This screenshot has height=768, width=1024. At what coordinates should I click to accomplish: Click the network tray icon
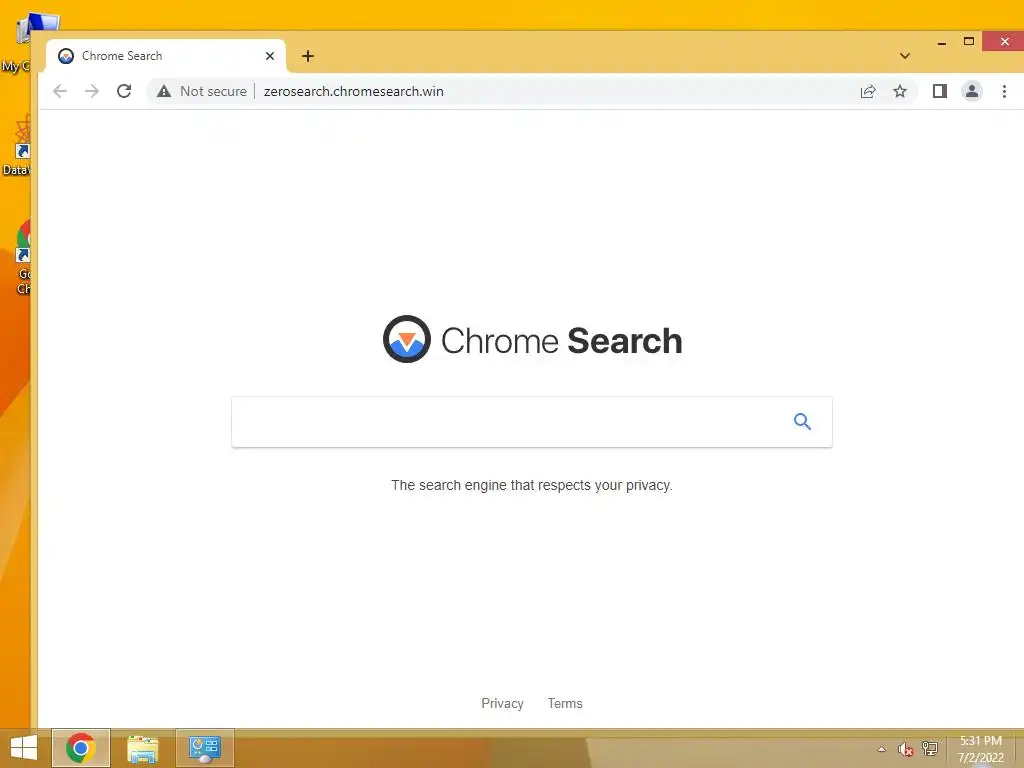[929, 749]
